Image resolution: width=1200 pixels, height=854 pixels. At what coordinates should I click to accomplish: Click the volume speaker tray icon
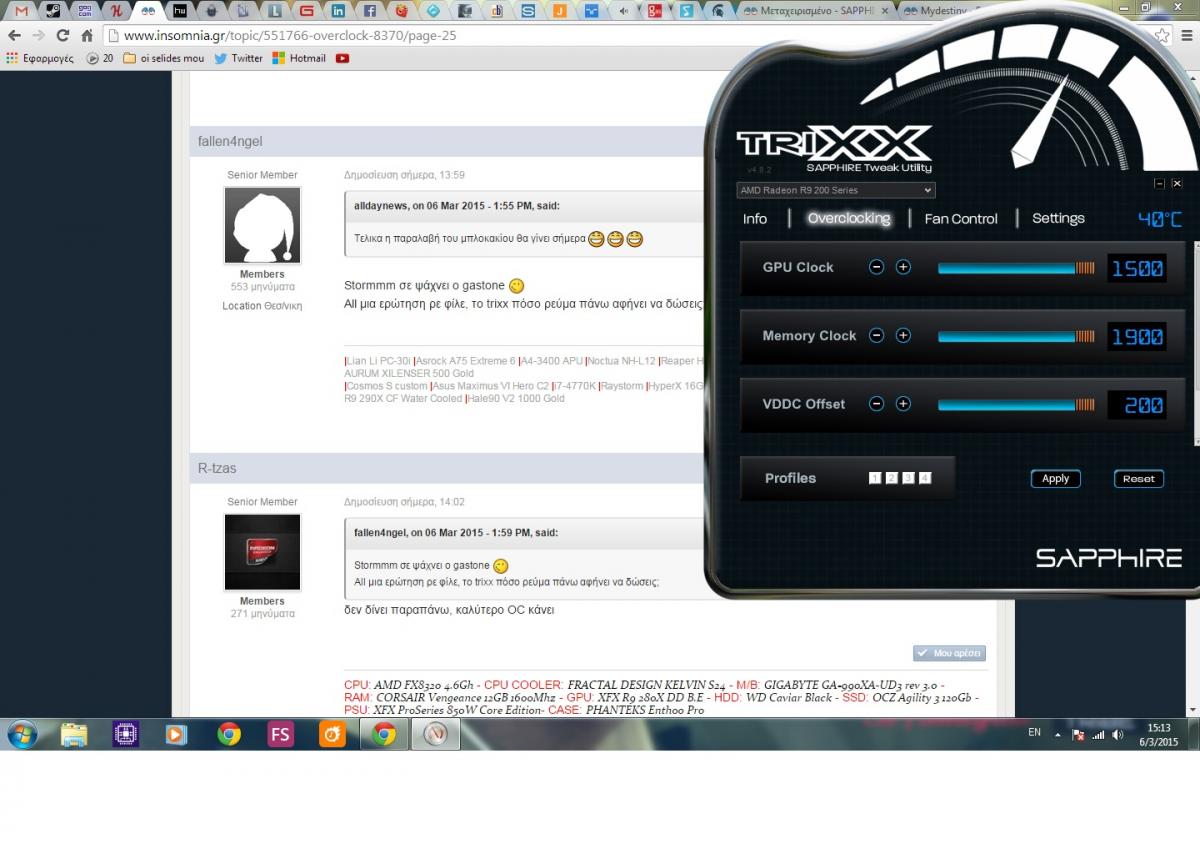[1118, 734]
